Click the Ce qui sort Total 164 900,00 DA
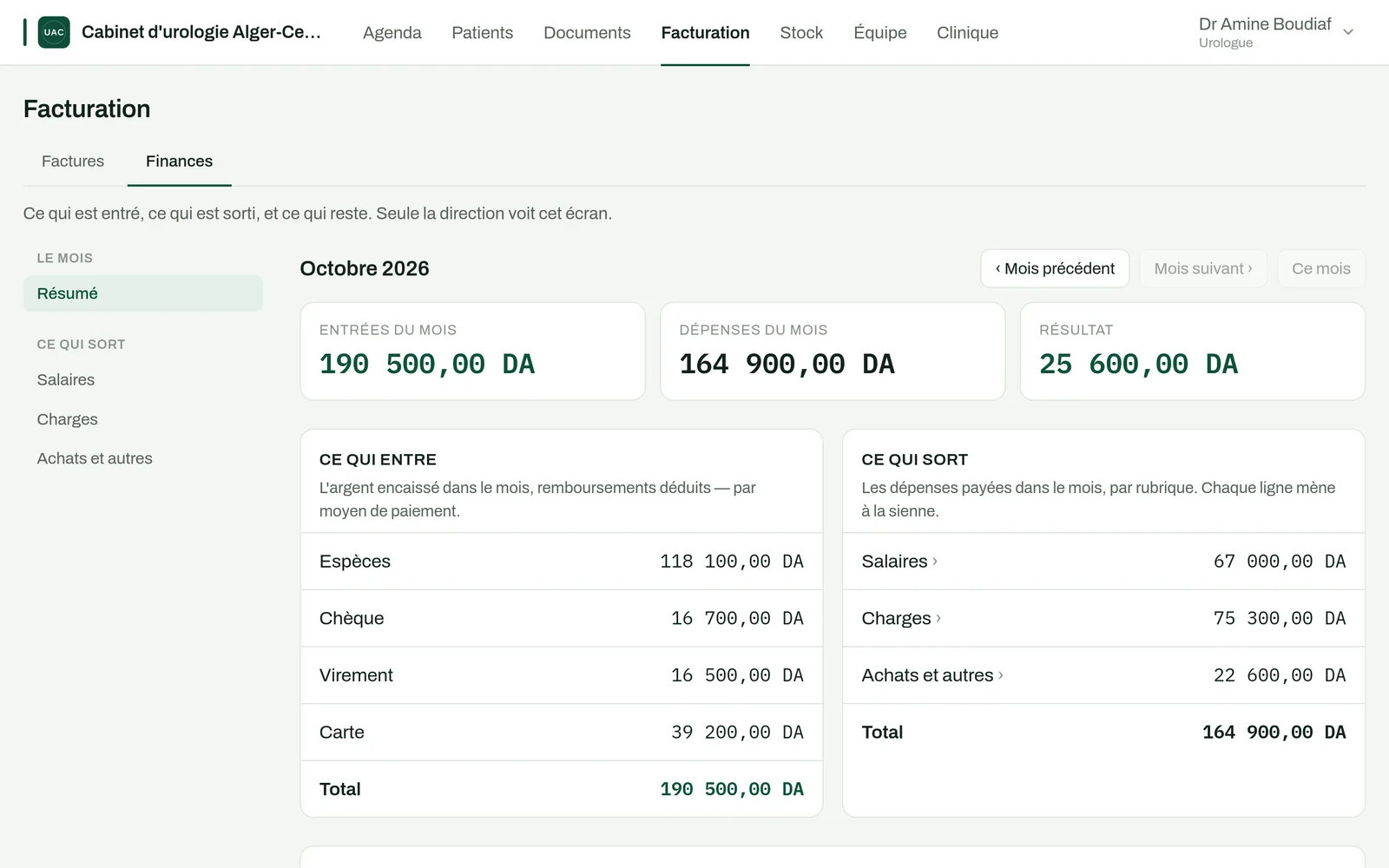Image resolution: width=1389 pixels, height=868 pixels. coord(1274,732)
